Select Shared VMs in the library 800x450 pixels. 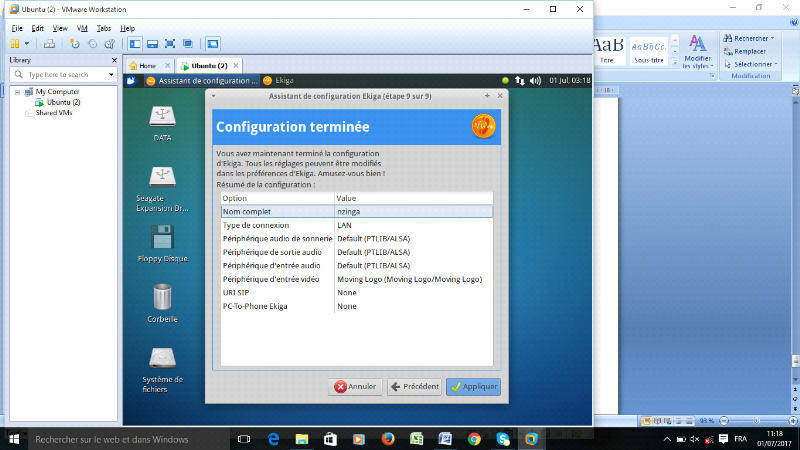click(x=54, y=113)
